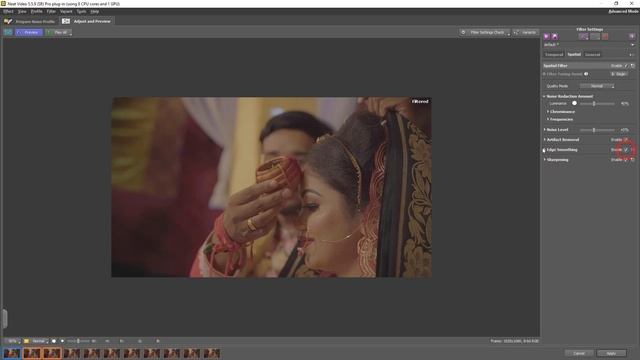Click the gray middle icon in Filter Settings
The image size is (640, 360).
595,37
